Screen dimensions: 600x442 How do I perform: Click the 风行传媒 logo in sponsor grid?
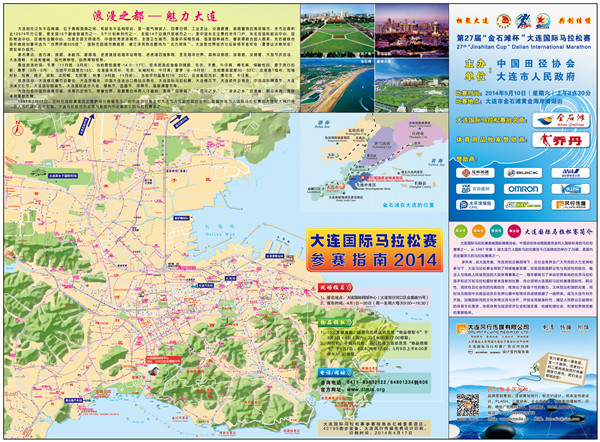[571, 205]
